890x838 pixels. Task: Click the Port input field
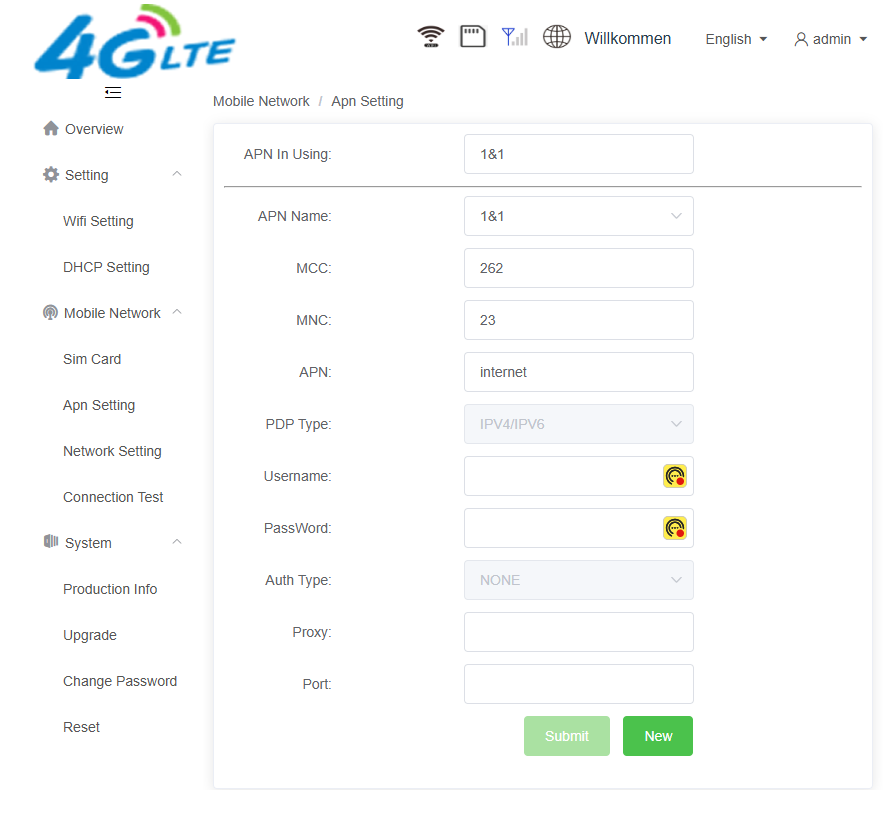pyautogui.click(x=578, y=684)
